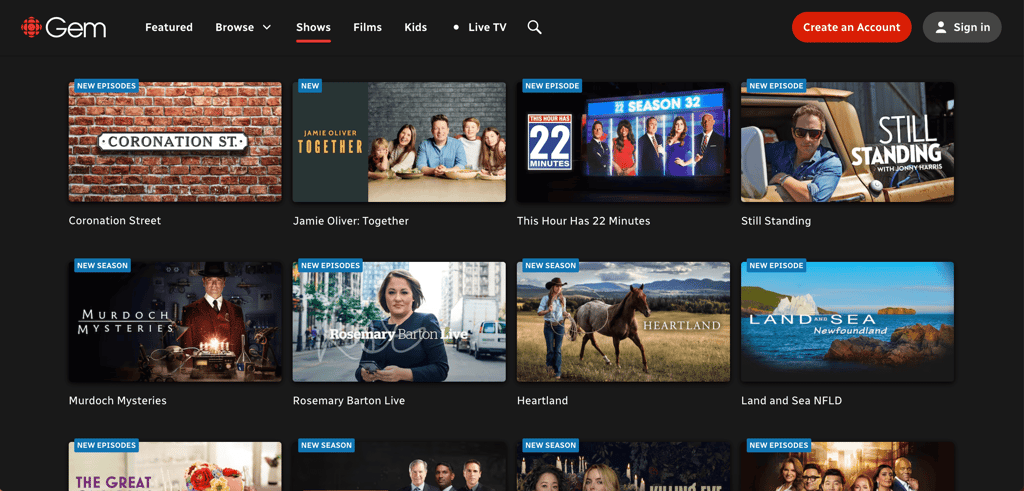
Task: Click New Episode badge on Still Standing
Action: tap(776, 86)
